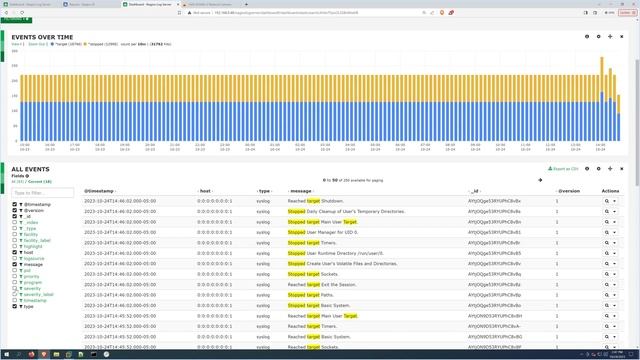The height and width of the screenshot is (360, 640).
Task: Click the move icon on All Events
Action: (x=610, y=169)
